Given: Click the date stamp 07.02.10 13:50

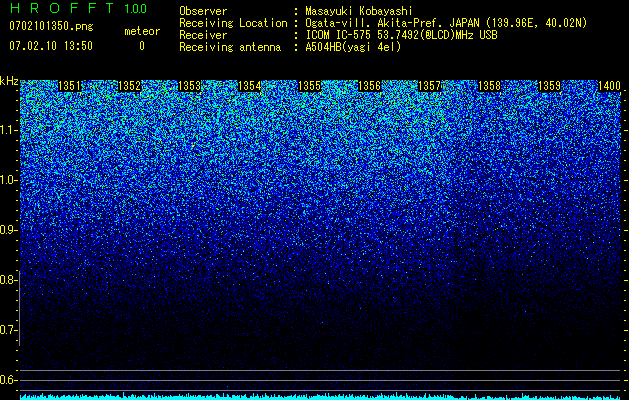Looking at the screenshot, I should (51, 46).
